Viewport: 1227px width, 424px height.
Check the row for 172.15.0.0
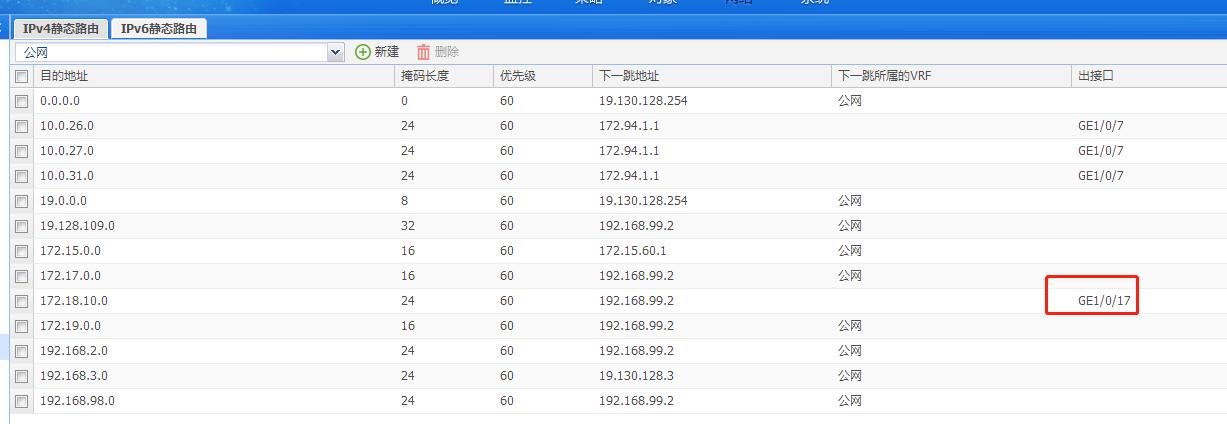21,251
